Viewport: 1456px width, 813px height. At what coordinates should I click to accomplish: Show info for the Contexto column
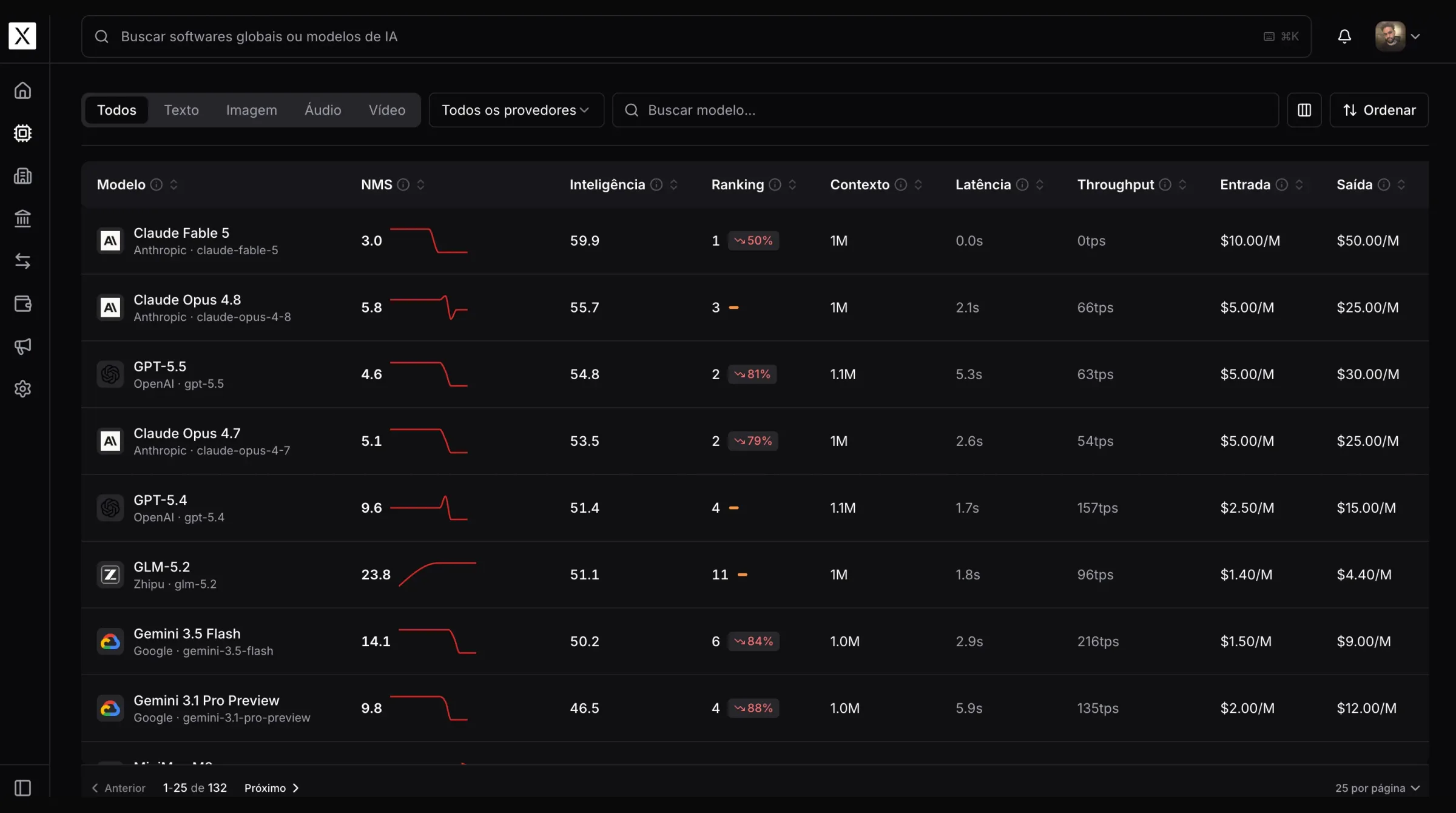(901, 184)
